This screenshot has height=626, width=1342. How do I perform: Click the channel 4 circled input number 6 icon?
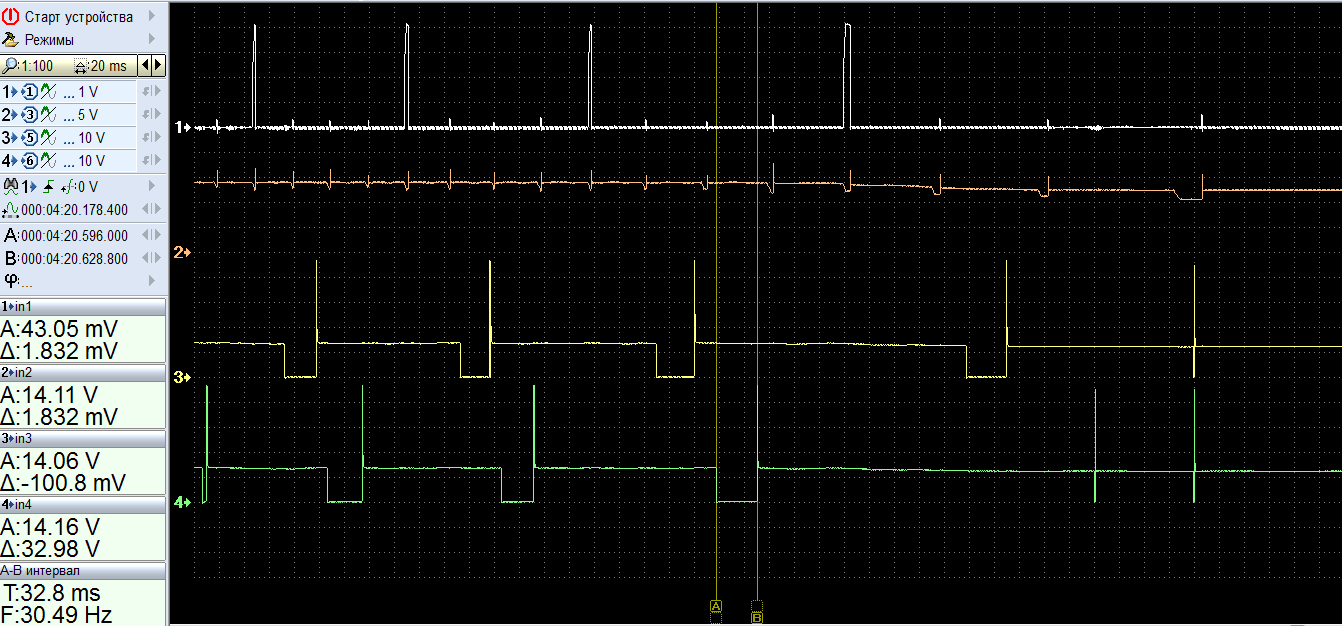[29, 161]
